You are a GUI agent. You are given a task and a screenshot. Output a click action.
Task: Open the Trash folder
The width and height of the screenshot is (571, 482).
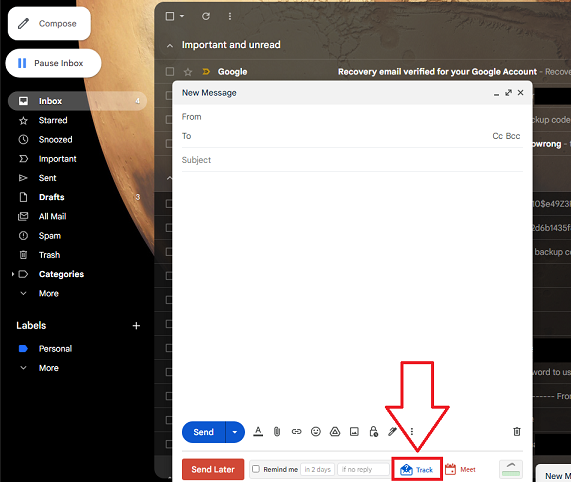(x=49, y=255)
